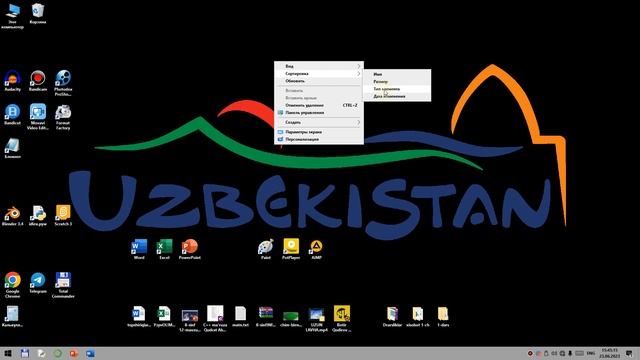Select the Dasrliklar folder

(392, 317)
